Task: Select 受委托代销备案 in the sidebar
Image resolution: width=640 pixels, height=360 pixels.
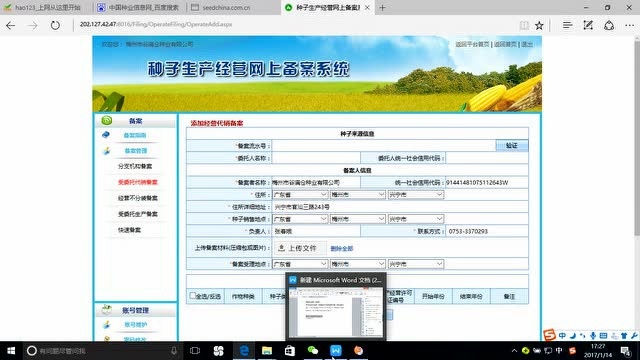Action: pyautogui.click(x=138, y=182)
